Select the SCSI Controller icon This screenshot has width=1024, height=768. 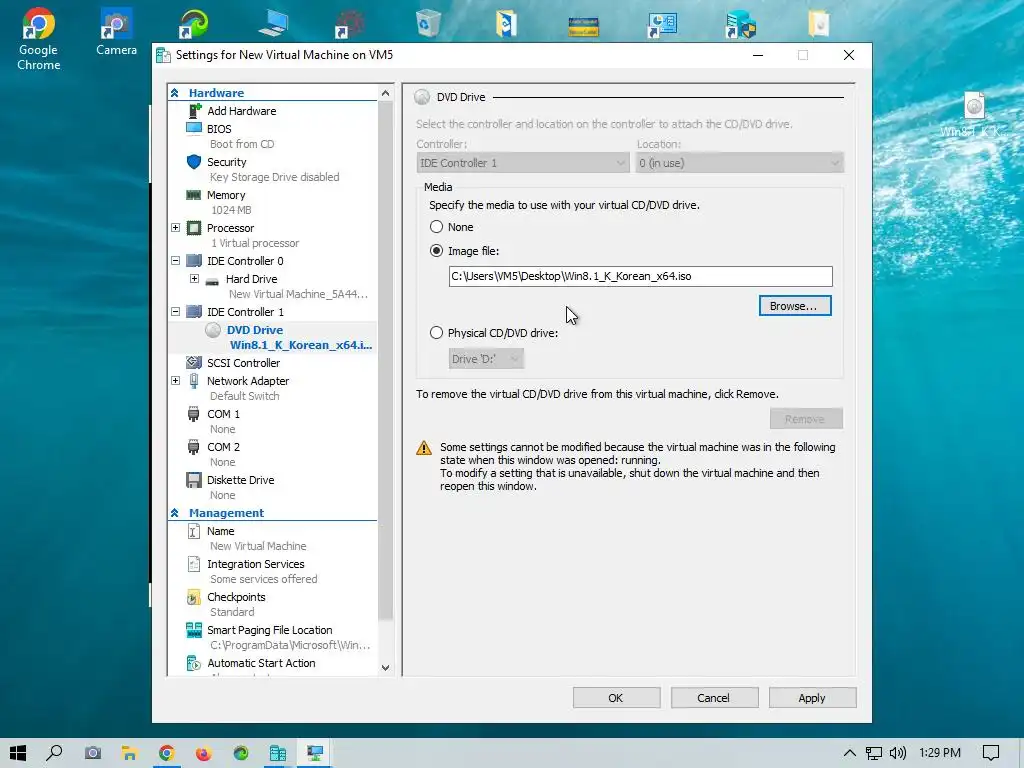194,362
